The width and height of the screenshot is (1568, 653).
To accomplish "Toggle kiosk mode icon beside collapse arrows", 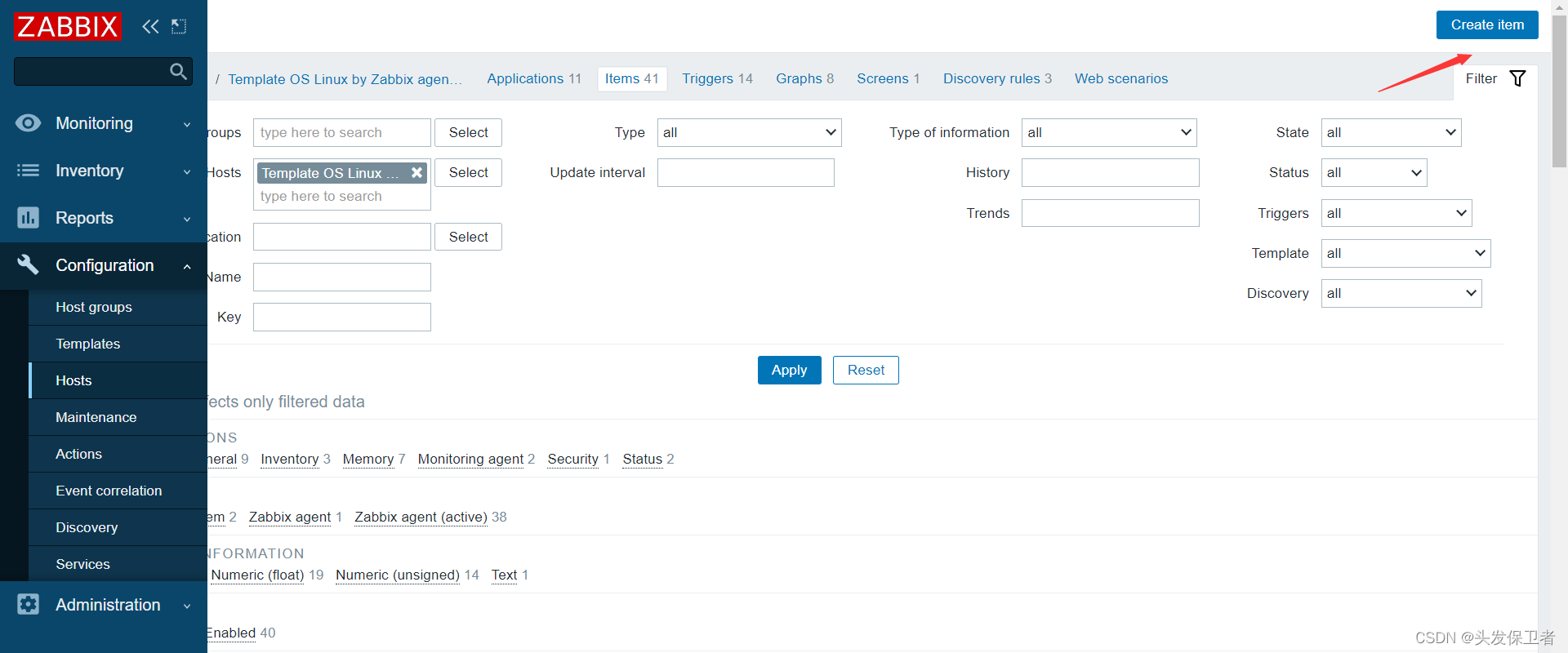I will (x=179, y=27).
